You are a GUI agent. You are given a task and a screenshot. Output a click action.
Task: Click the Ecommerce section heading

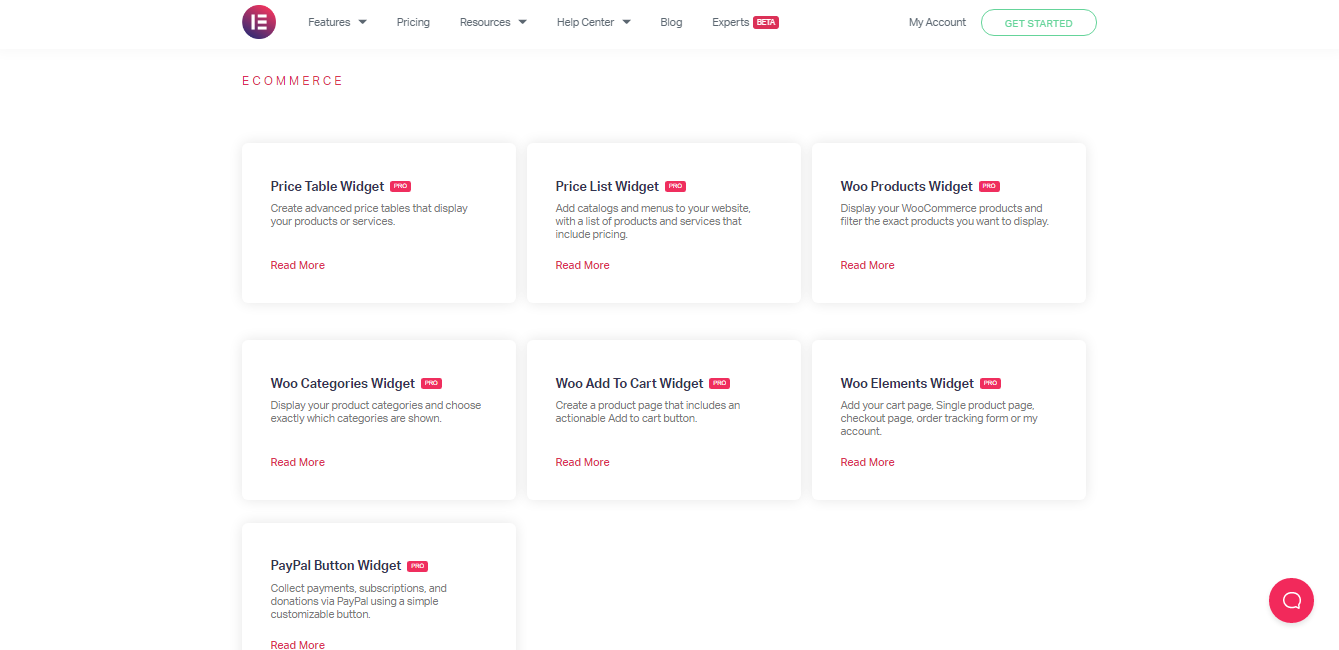pyautogui.click(x=292, y=81)
